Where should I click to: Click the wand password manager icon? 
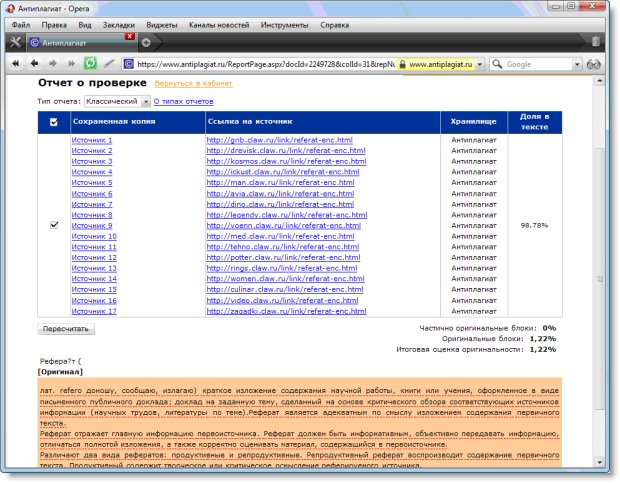click(x=109, y=63)
